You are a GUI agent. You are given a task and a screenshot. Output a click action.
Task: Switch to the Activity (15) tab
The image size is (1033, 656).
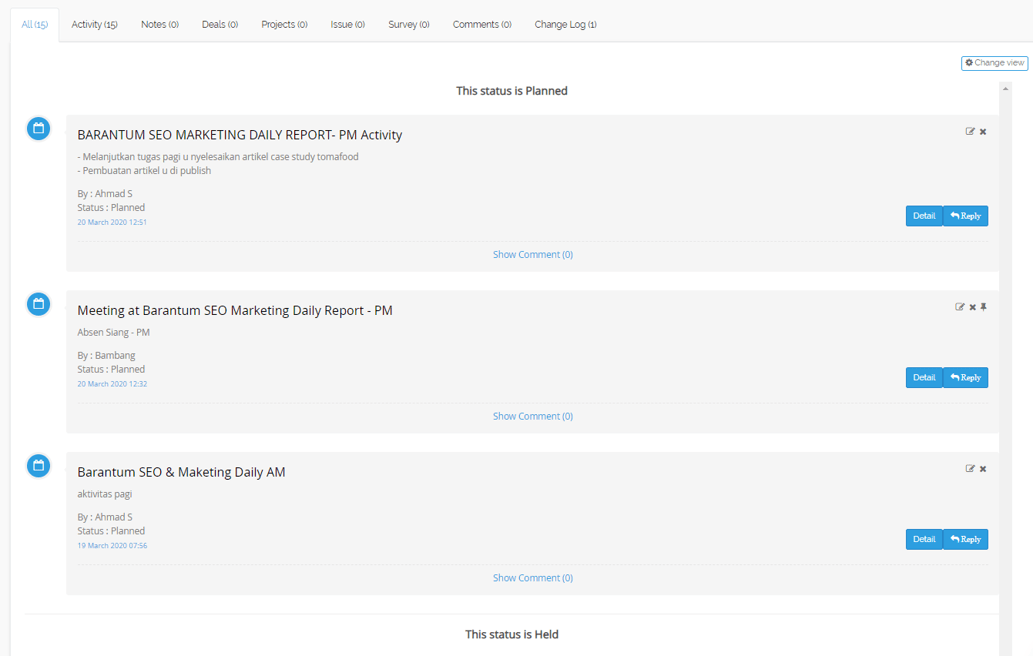click(x=94, y=24)
